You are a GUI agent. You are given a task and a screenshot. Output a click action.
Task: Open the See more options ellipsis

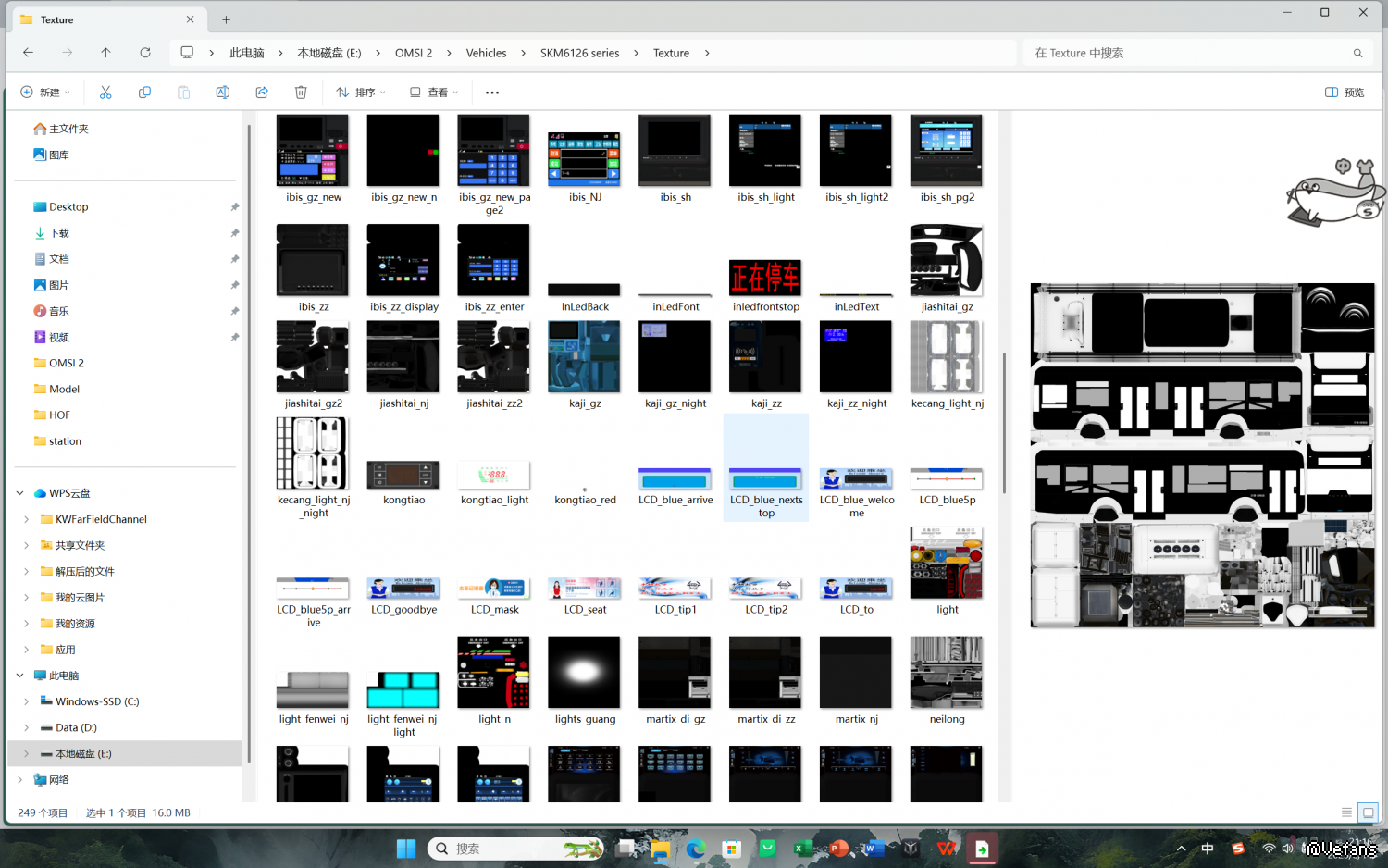[x=492, y=93]
